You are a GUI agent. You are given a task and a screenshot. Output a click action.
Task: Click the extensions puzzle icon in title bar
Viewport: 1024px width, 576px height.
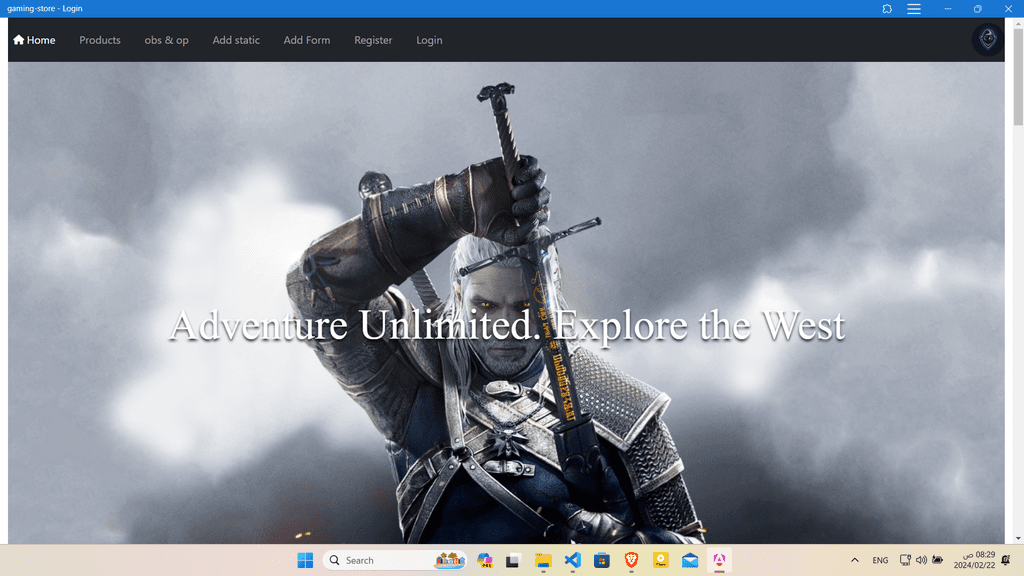887,8
